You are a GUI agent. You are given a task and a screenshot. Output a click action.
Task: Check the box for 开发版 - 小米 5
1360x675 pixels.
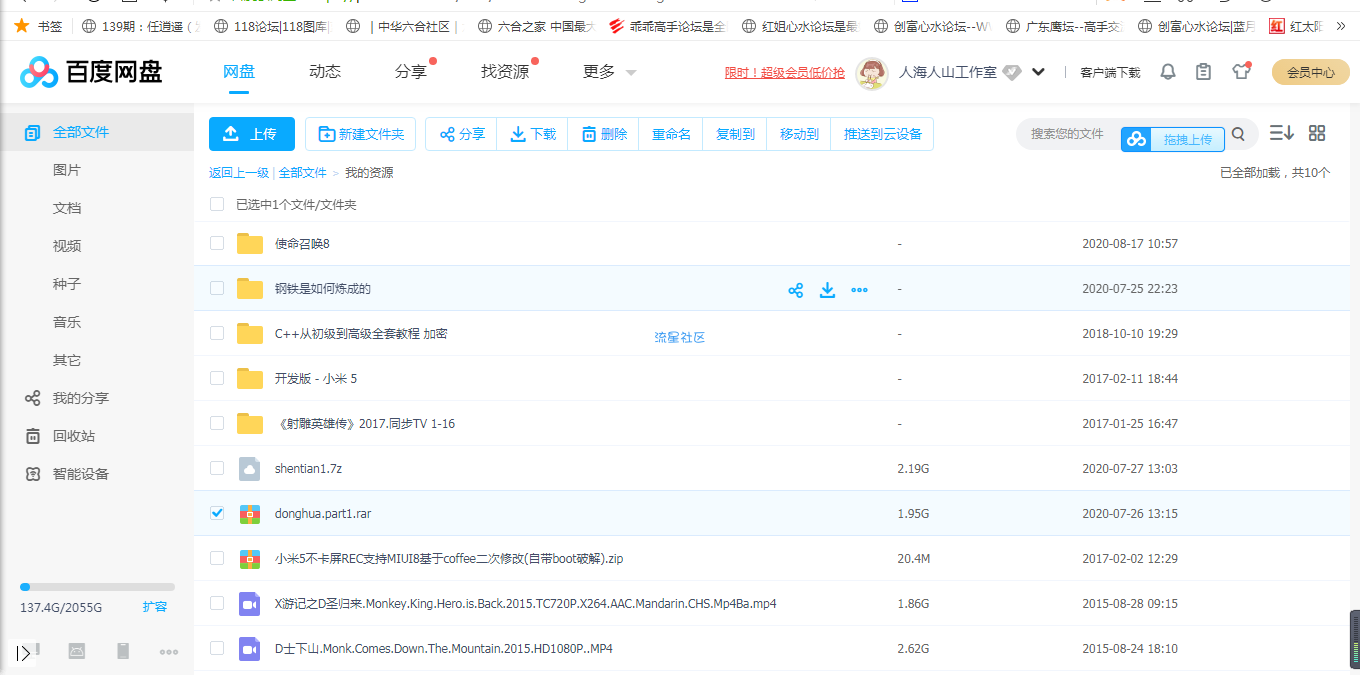click(217, 378)
